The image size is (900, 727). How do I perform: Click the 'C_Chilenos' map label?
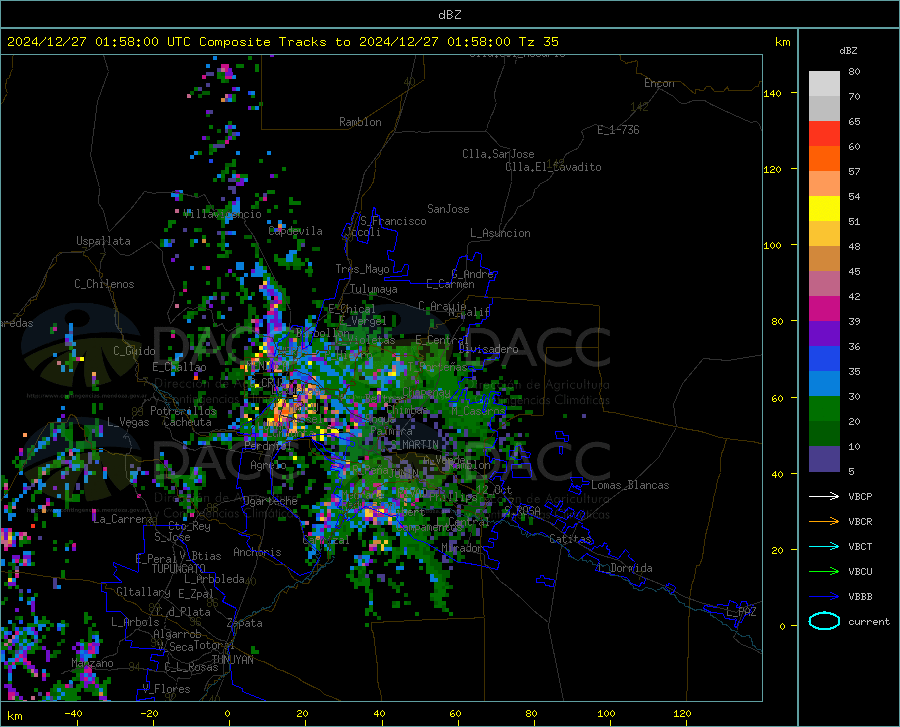104,284
